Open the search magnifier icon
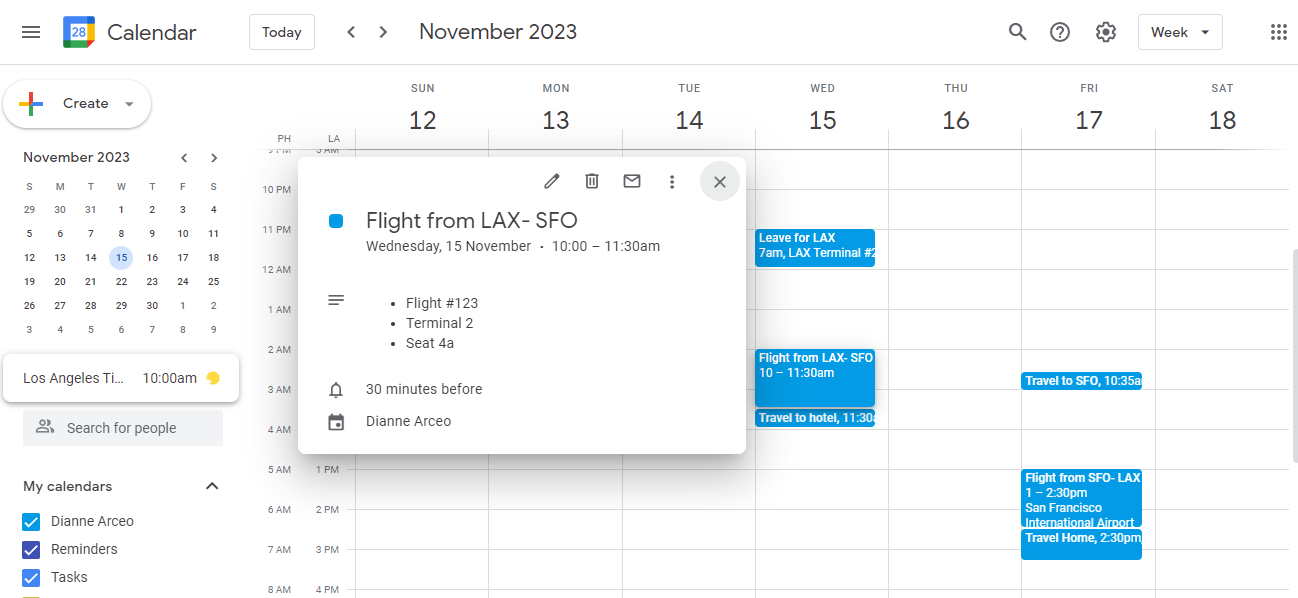Image resolution: width=1298 pixels, height=598 pixels. (1018, 32)
